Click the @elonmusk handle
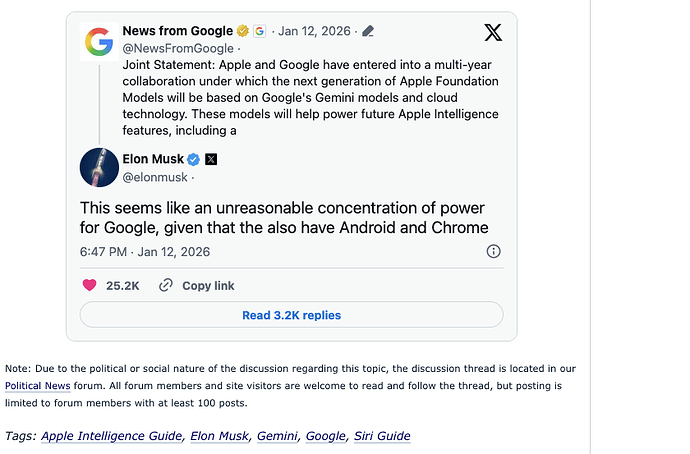Screen dimensions: 690x454 pyautogui.click(x=153, y=177)
